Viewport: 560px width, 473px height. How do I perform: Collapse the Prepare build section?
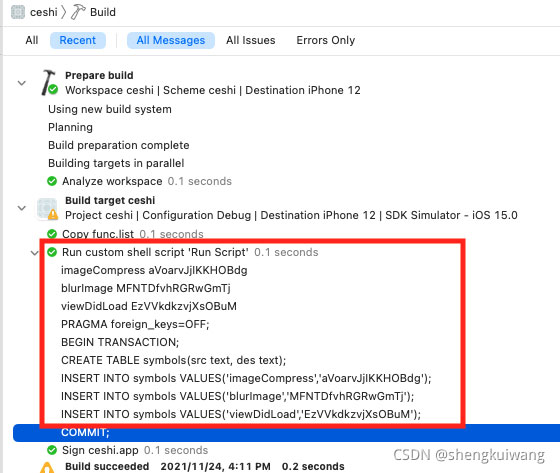click(22, 83)
